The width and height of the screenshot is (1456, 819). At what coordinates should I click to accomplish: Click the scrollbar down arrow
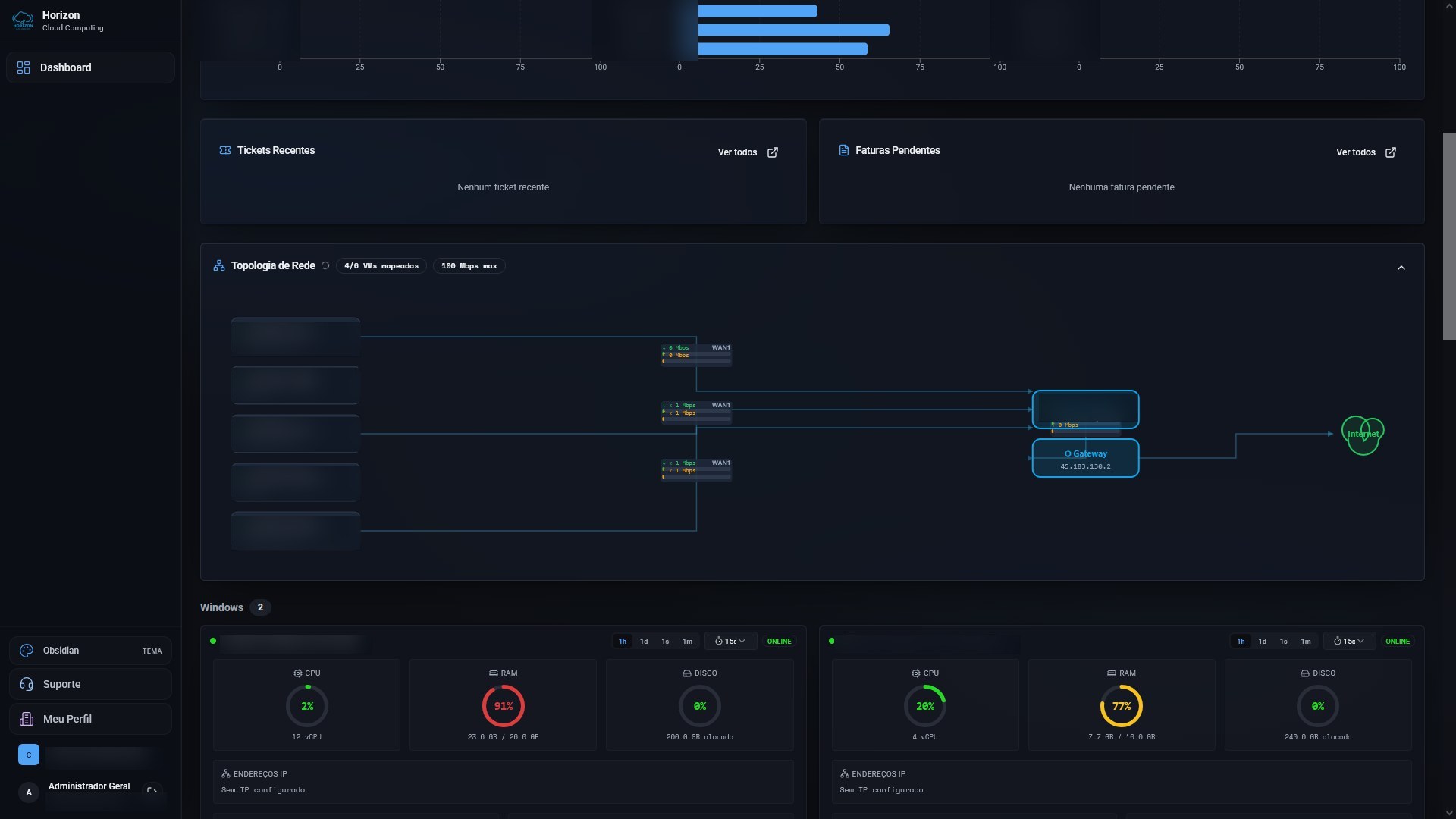click(x=1449, y=813)
